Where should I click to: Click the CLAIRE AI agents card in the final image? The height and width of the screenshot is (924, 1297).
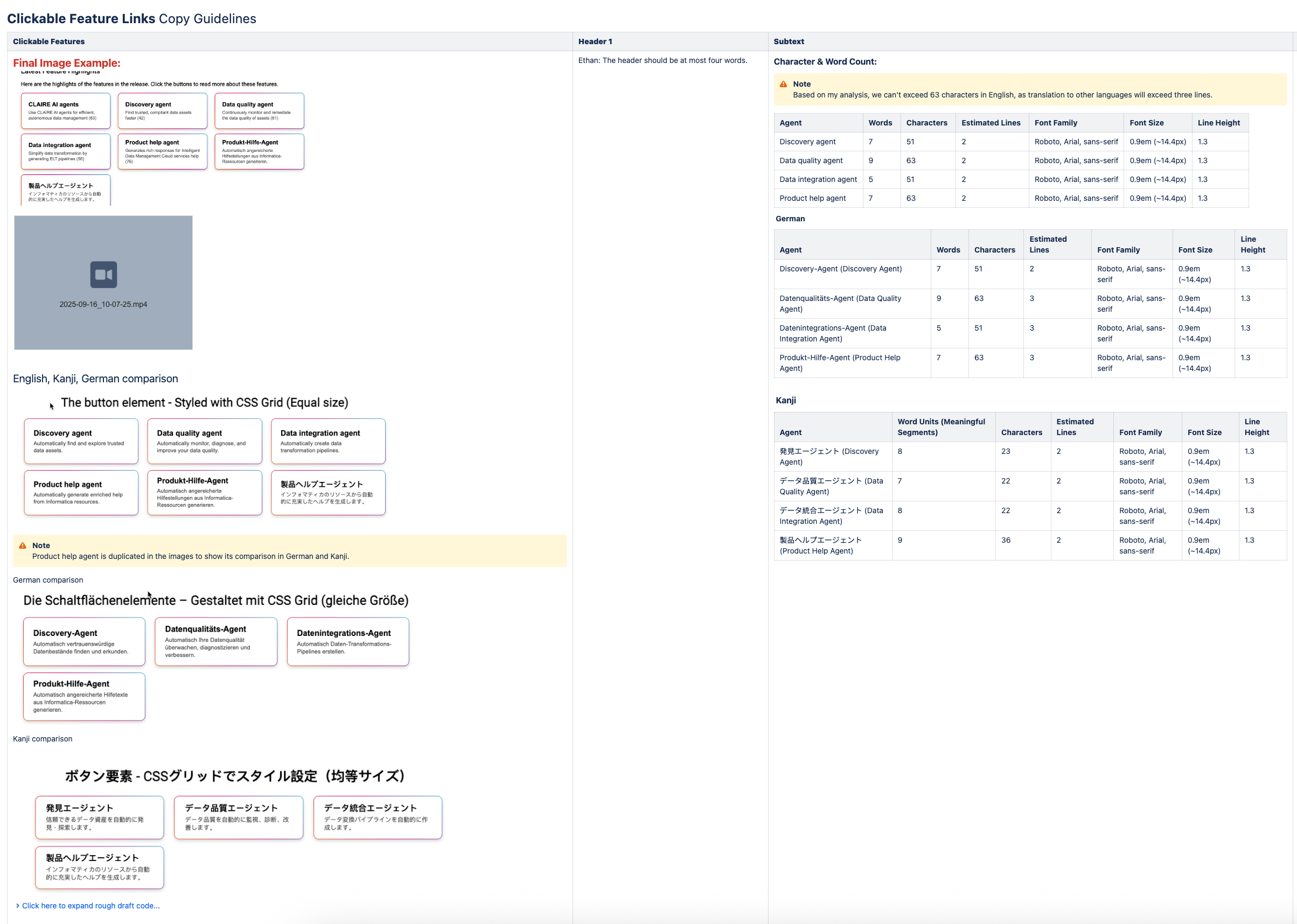(66, 111)
